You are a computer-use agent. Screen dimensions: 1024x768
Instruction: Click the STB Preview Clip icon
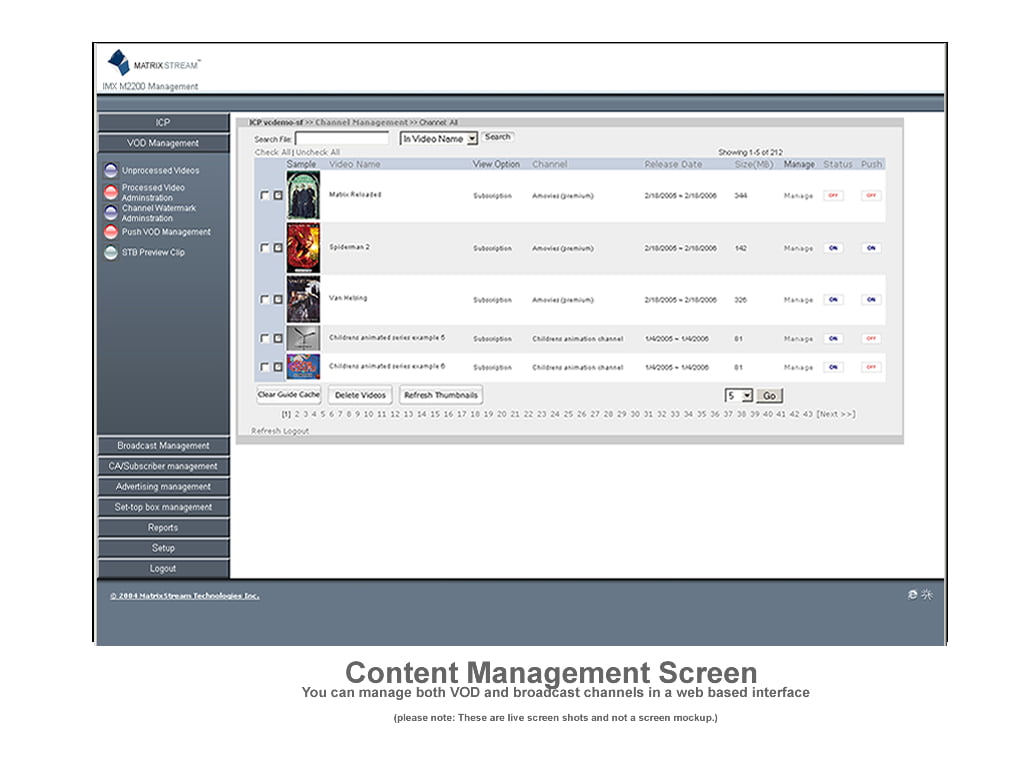click(111, 252)
